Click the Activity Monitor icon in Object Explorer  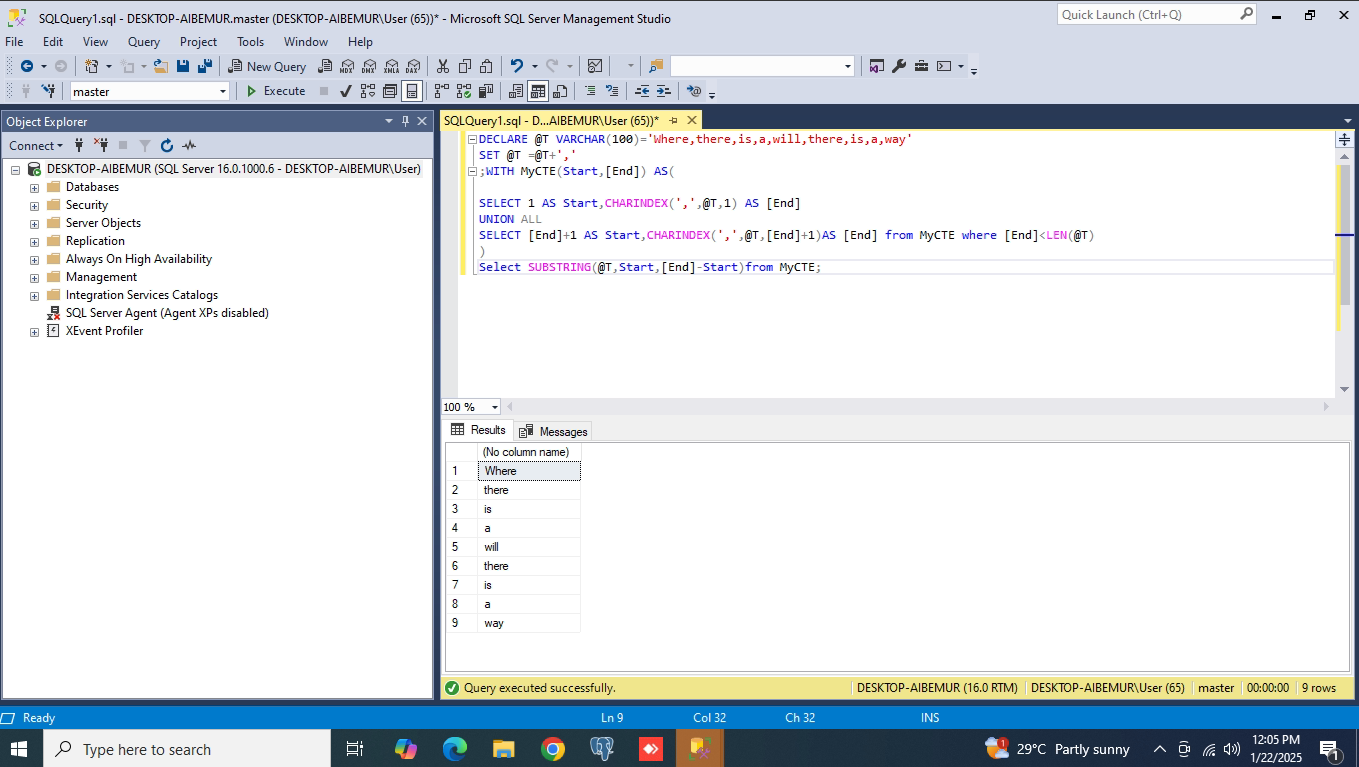(189, 146)
